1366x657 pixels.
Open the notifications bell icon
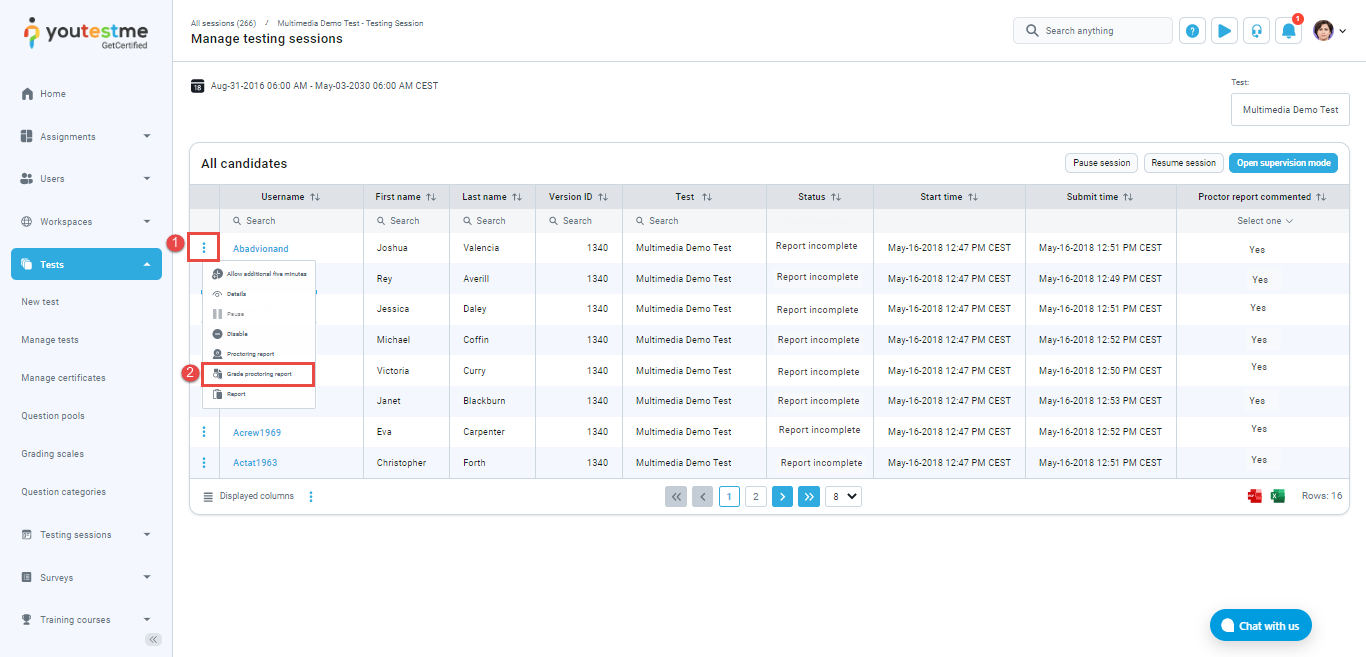point(1288,31)
